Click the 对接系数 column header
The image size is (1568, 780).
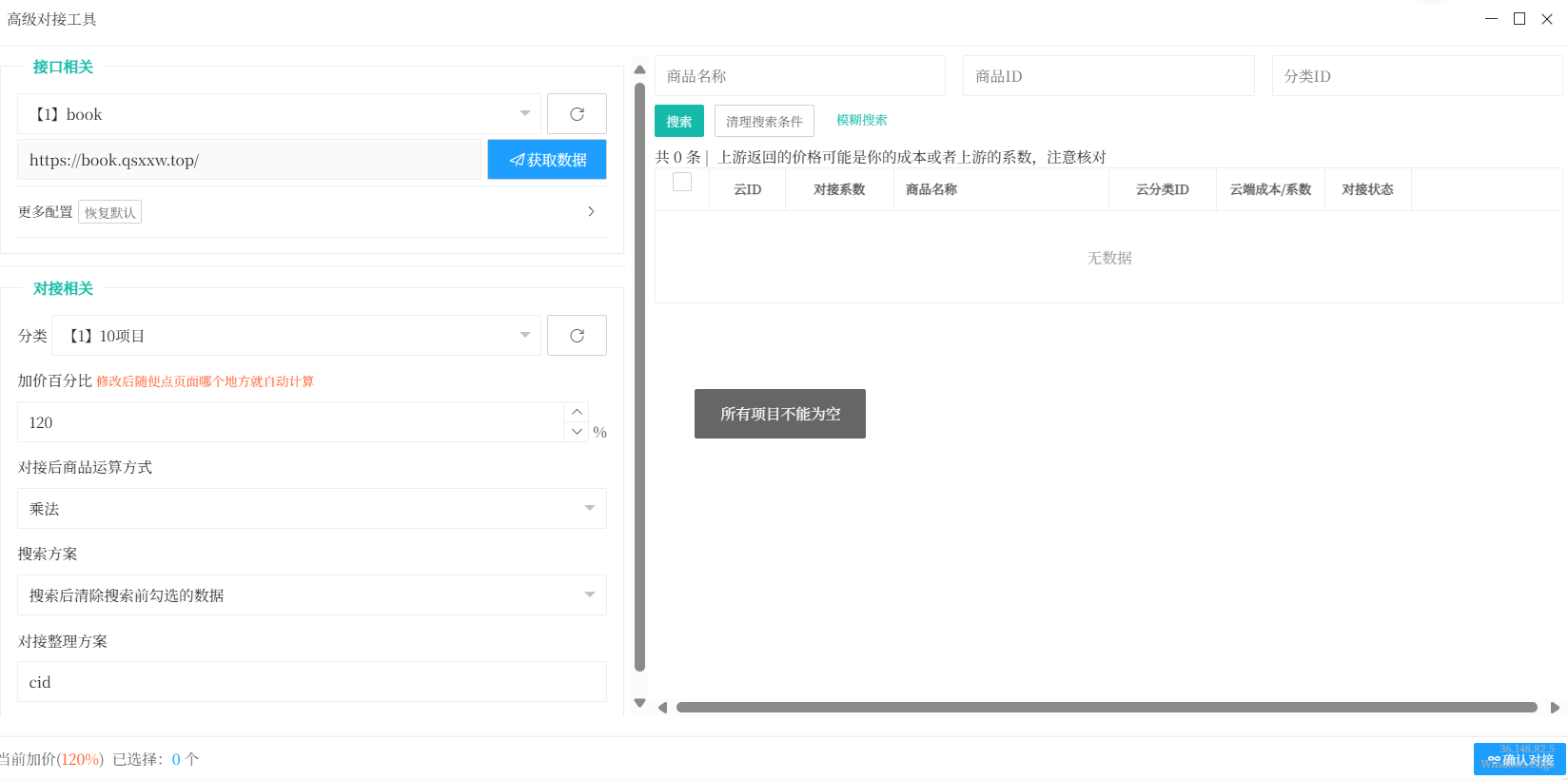839,189
